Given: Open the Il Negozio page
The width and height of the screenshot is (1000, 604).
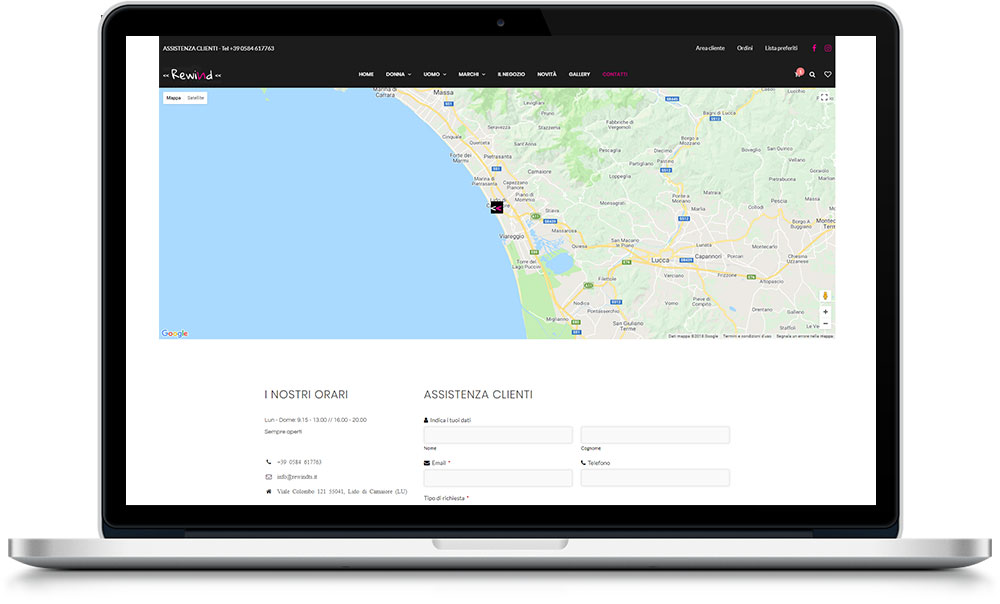Looking at the screenshot, I should pos(511,74).
